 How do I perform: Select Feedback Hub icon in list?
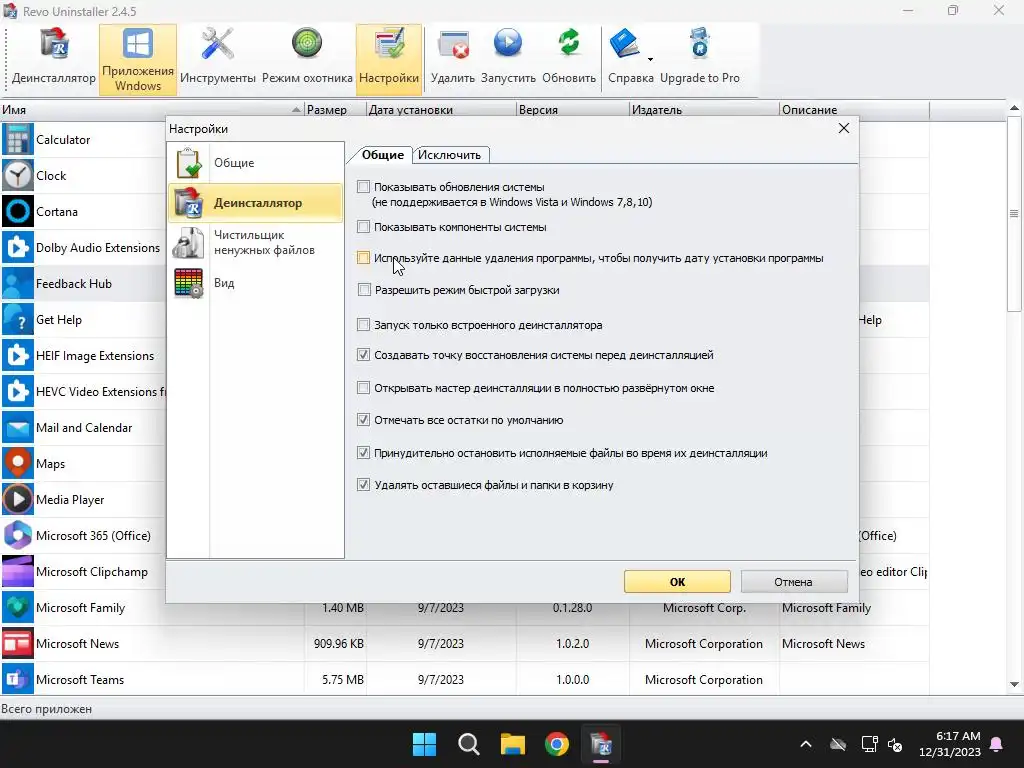point(18,283)
